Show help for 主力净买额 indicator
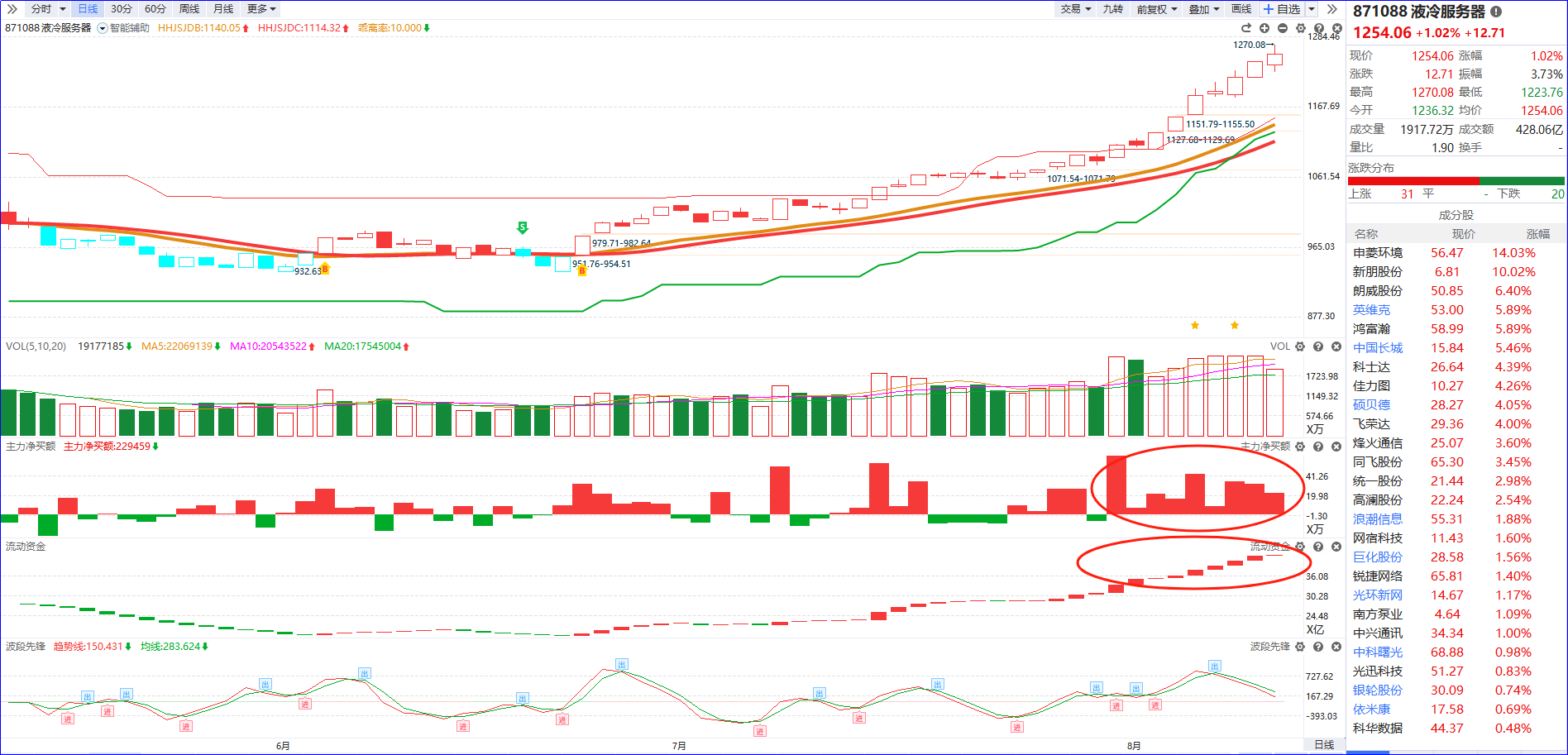The height and width of the screenshot is (755, 1568). point(1318,447)
